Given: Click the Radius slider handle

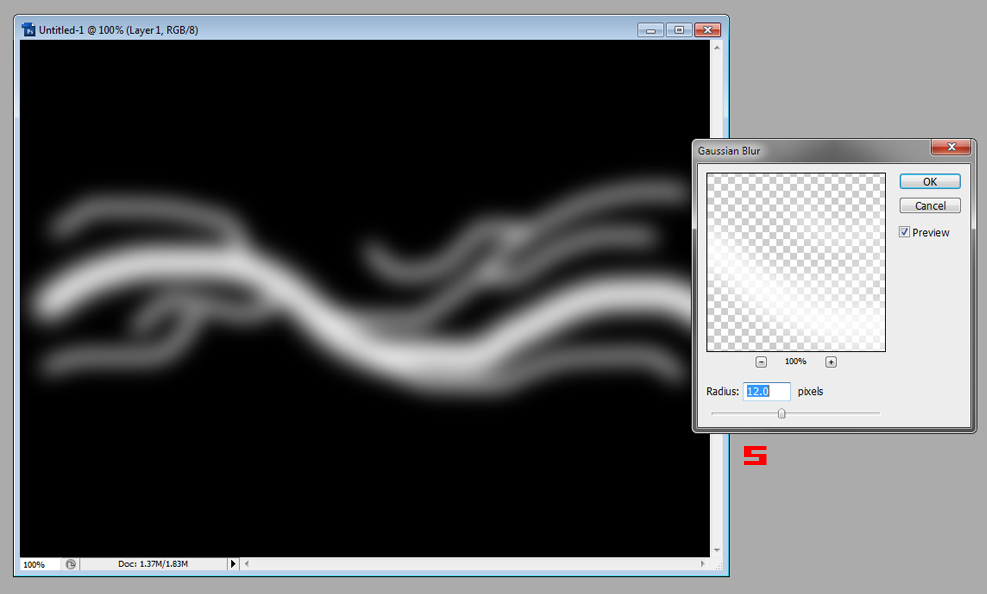Looking at the screenshot, I should pos(781,413).
